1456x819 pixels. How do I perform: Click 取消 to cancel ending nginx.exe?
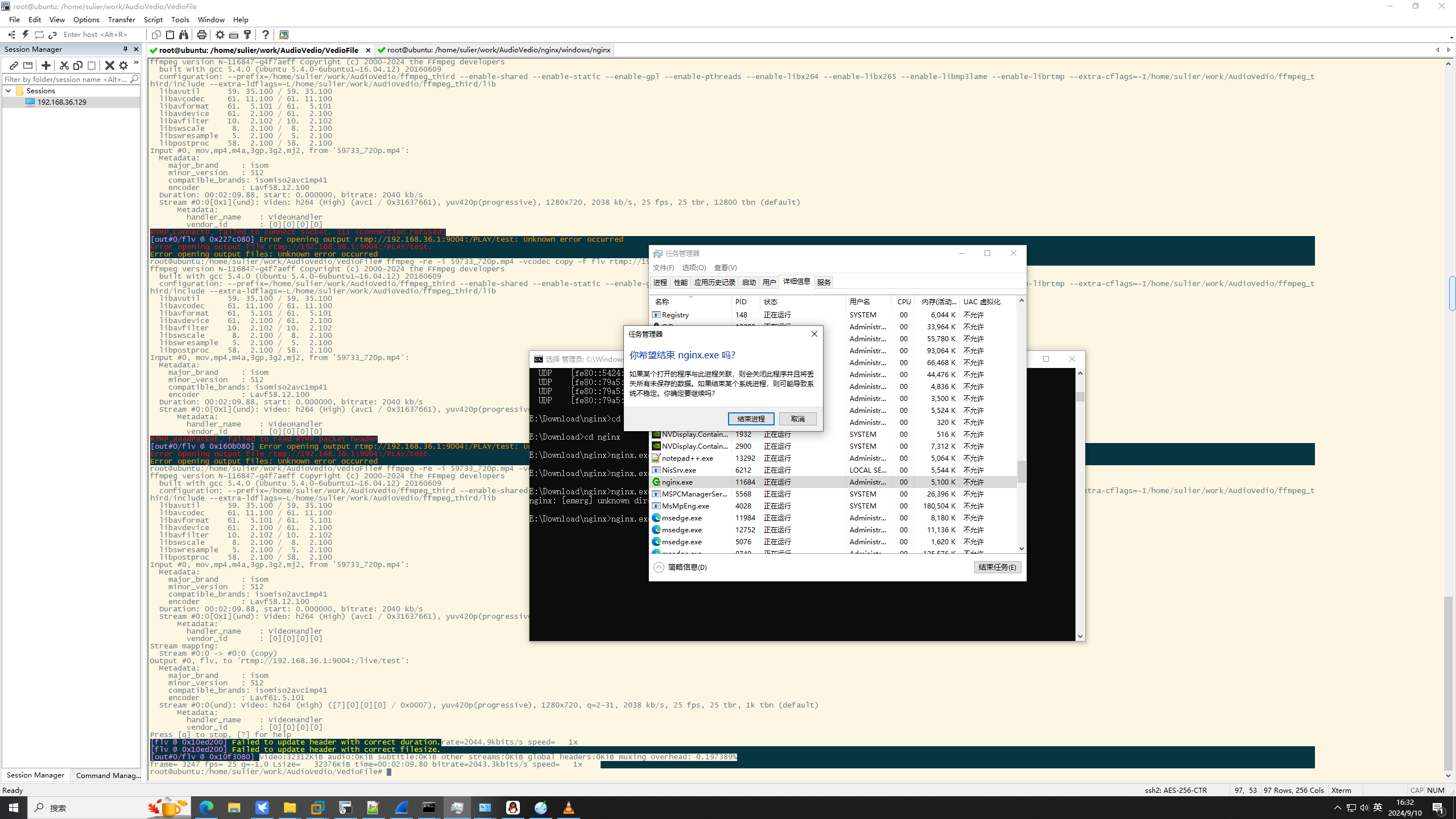[797, 419]
